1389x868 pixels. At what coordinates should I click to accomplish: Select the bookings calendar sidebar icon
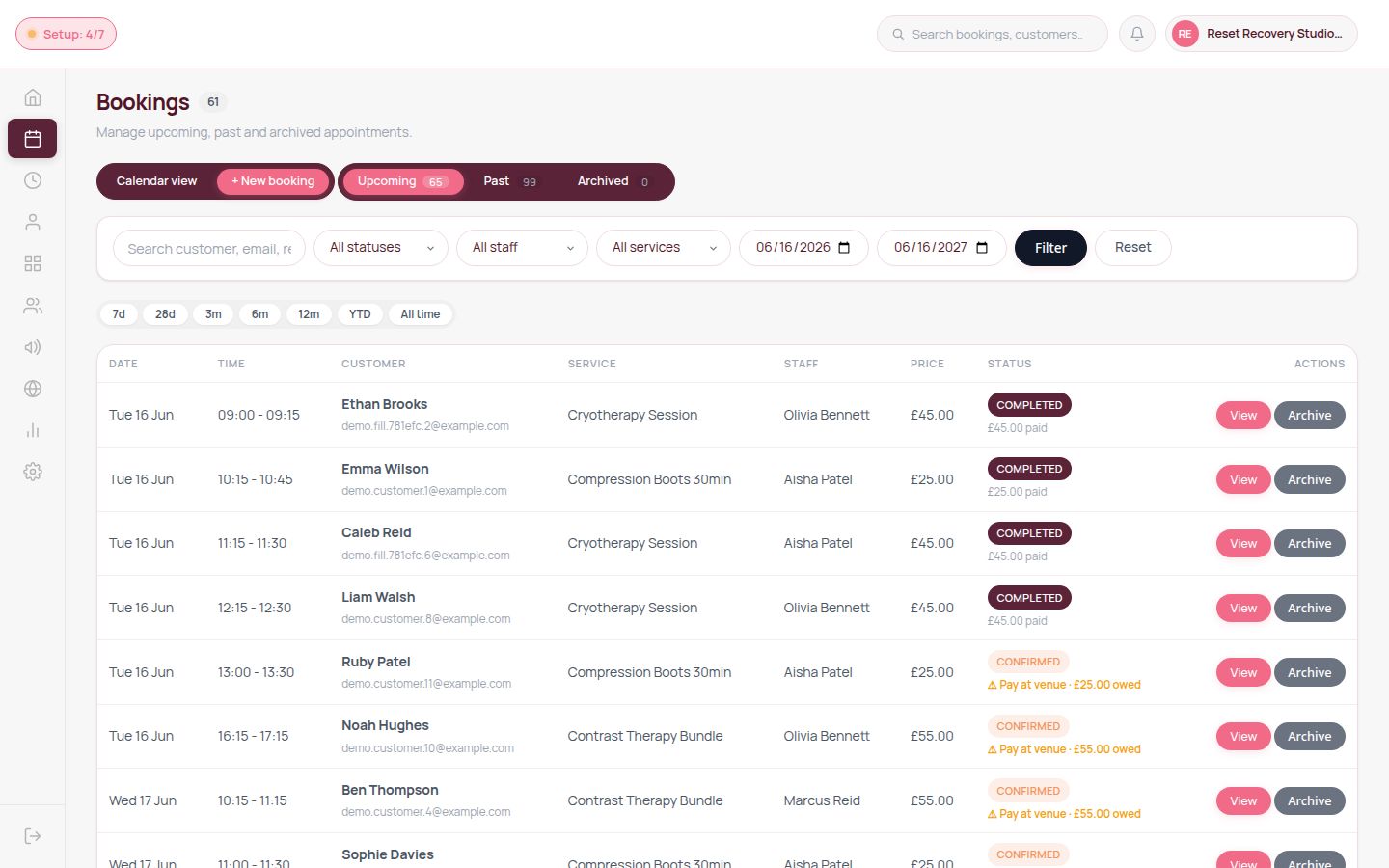33,139
